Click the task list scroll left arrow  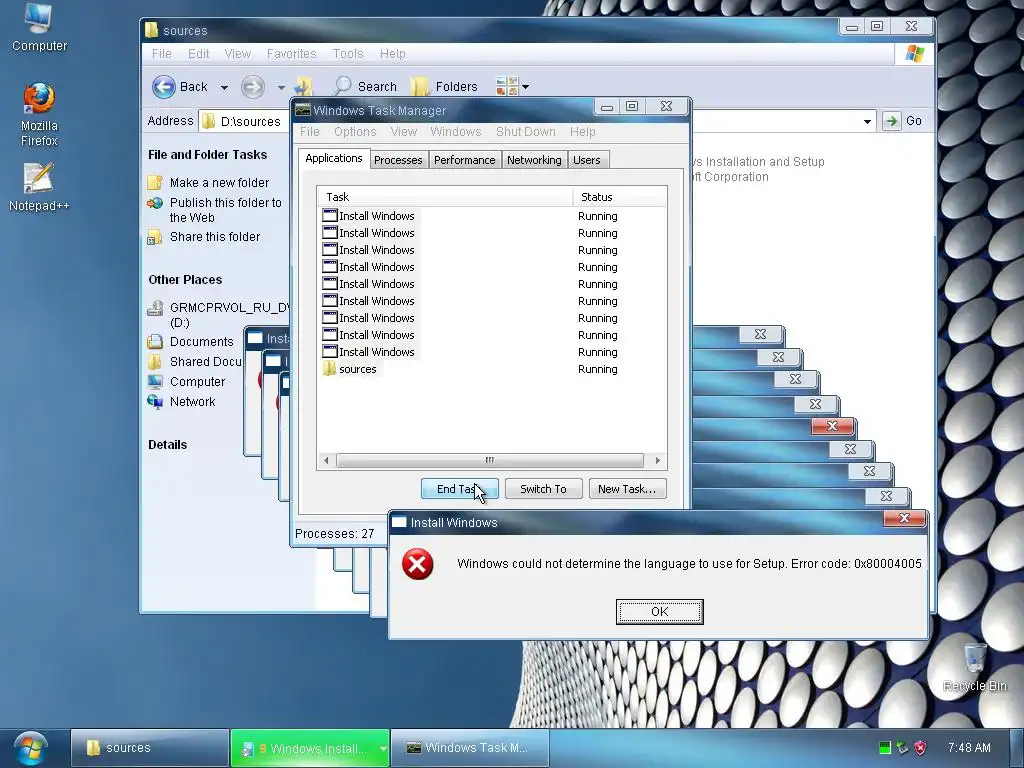tap(326, 460)
